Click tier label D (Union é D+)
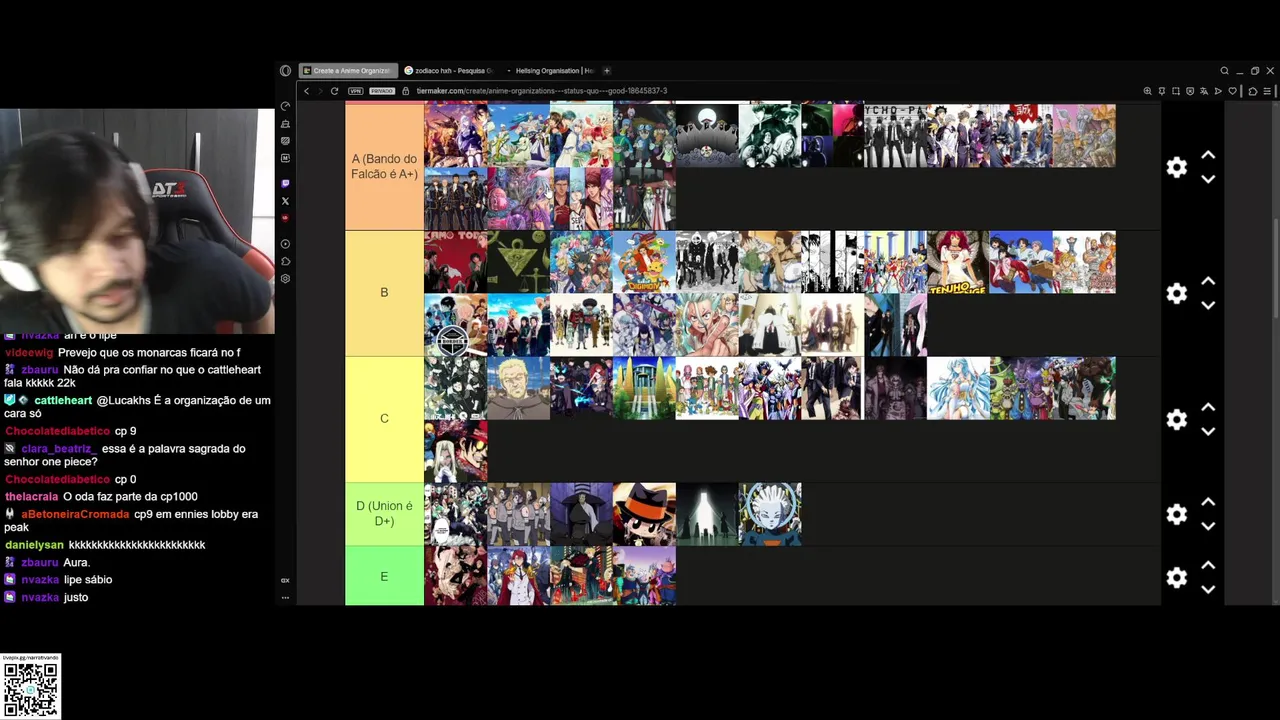 [x=384, y=514]
